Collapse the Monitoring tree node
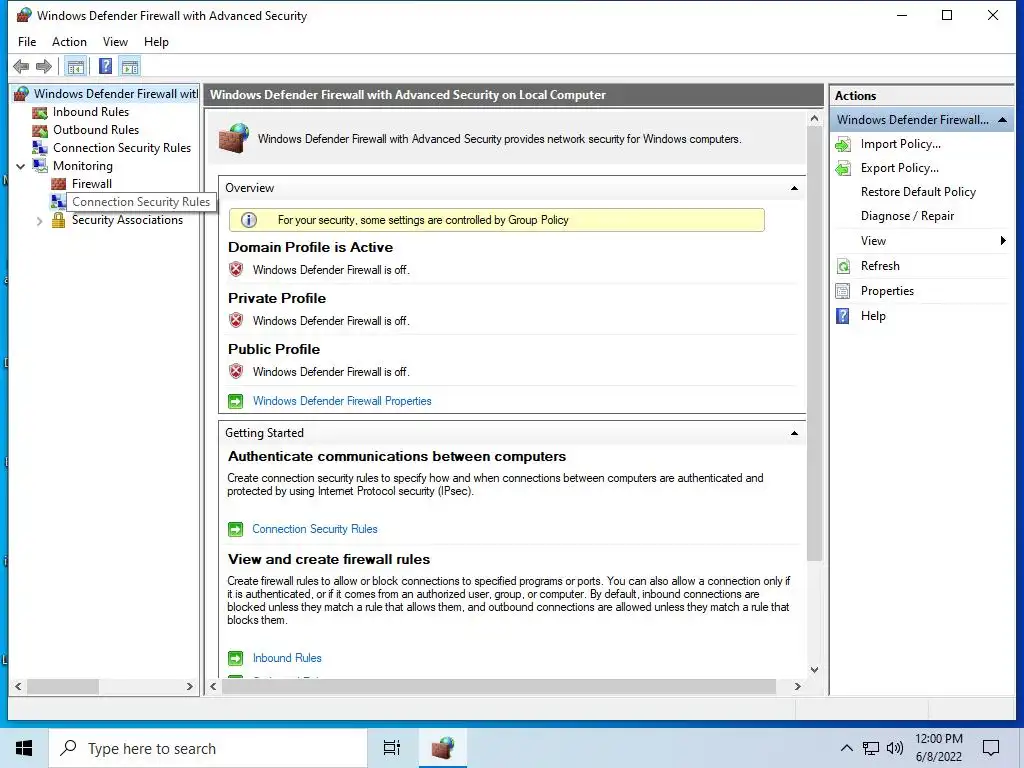 (21, 166)
